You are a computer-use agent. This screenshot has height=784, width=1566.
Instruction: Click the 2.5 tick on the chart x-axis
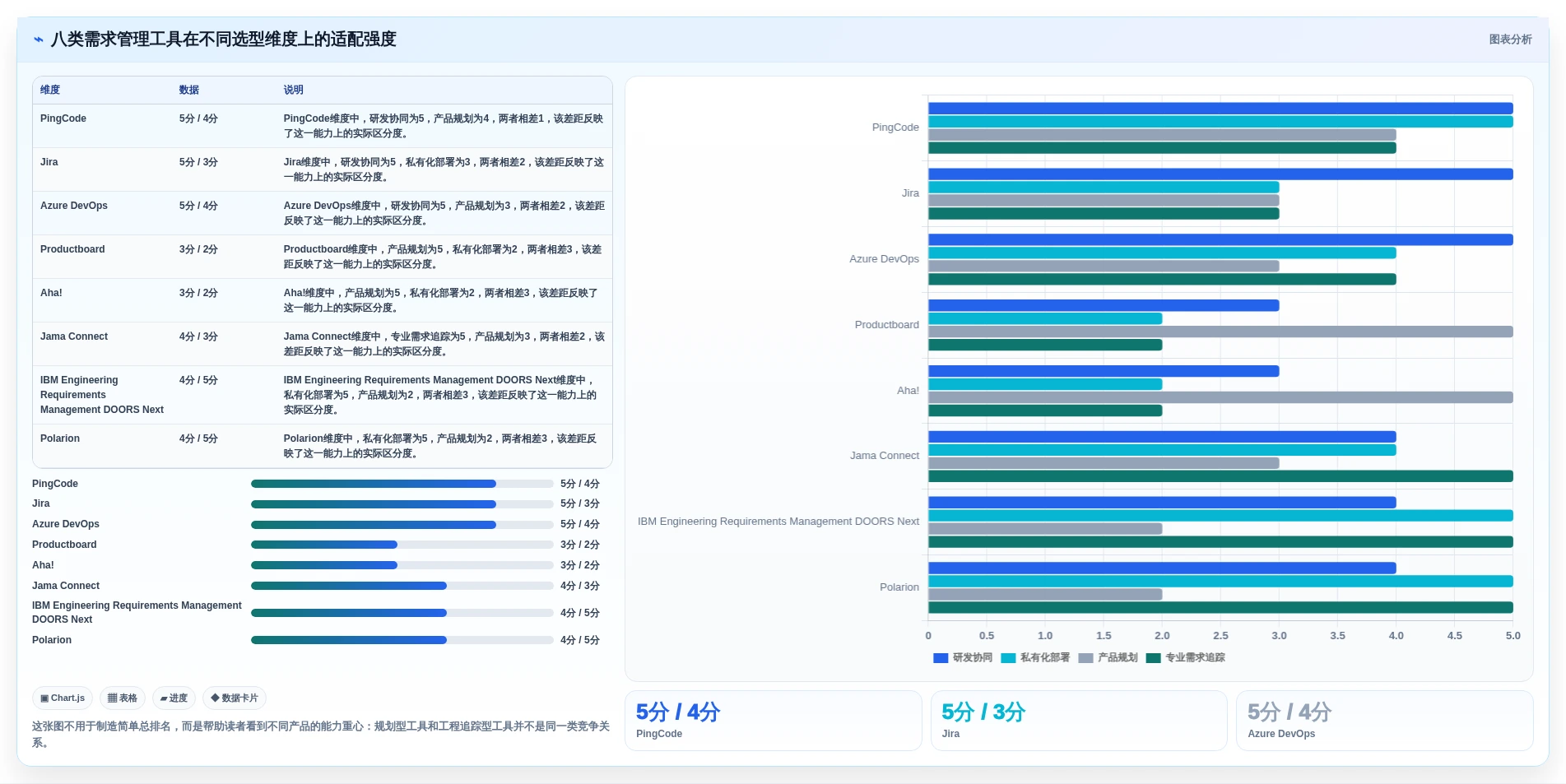(1220, 636)
